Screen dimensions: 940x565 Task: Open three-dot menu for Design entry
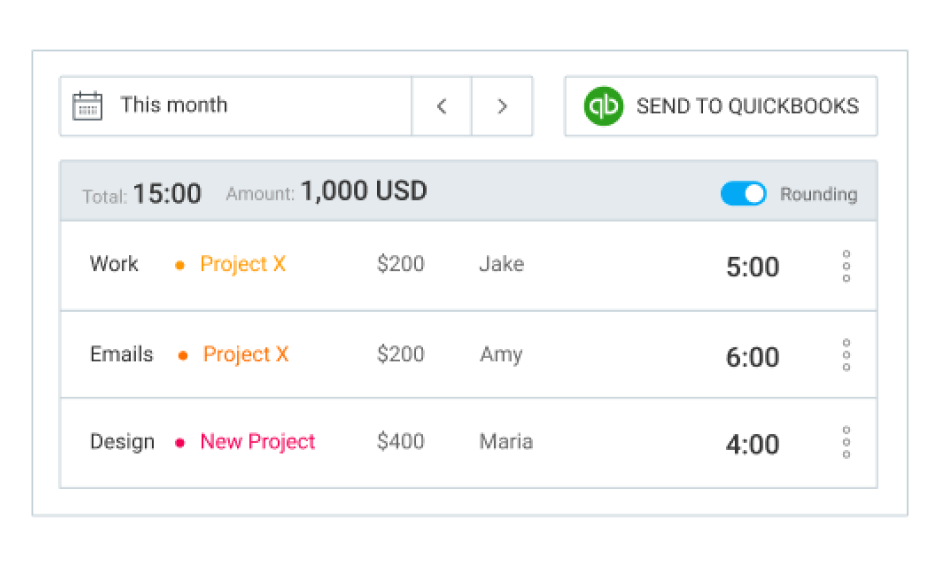click(846, 442)
